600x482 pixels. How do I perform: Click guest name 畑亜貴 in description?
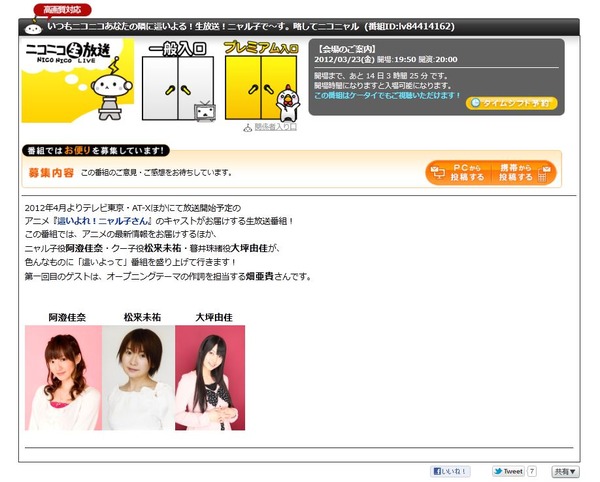(x=260, y=276)
